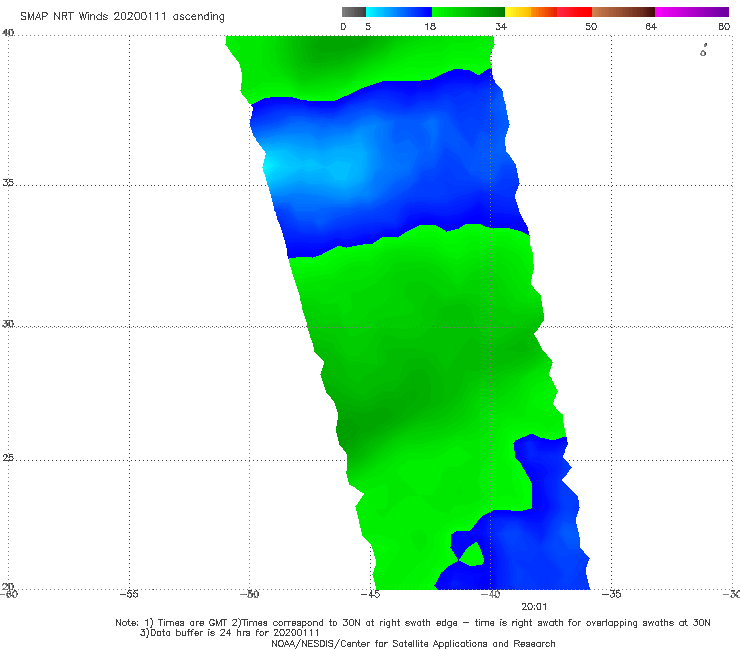Screen dimensions: 740x650
Task: Click the latitude label '25'
Action: click(x=8, y=457)
